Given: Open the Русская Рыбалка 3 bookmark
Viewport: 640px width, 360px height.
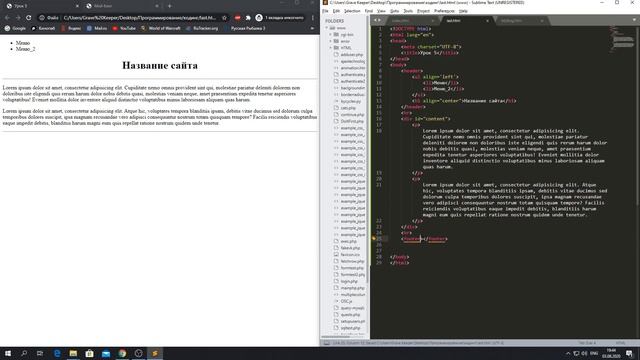Looking at the screenshot, I should point(245,28).
